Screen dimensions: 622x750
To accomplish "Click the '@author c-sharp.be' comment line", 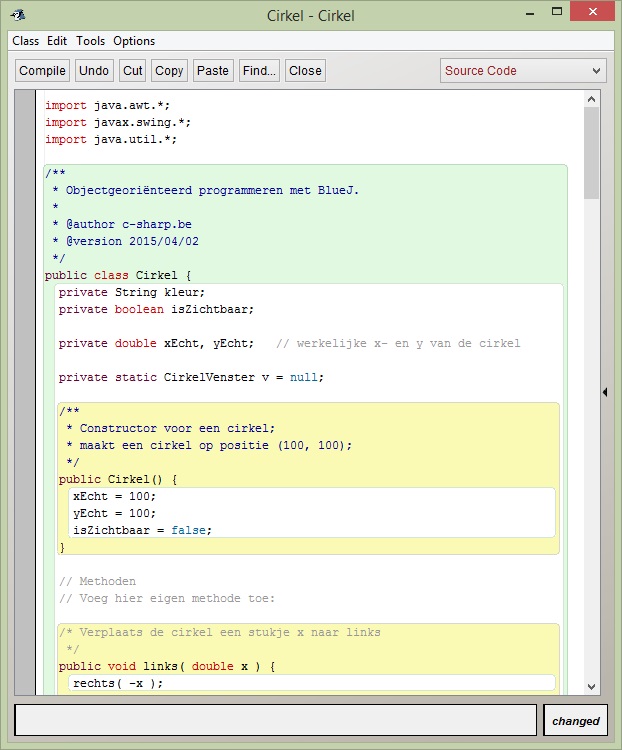I will click(x=122, y=224).
